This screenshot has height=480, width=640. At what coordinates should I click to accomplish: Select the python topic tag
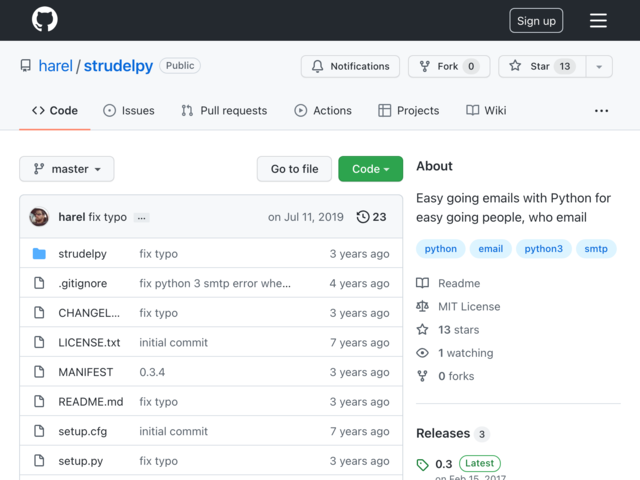point(440,249)
